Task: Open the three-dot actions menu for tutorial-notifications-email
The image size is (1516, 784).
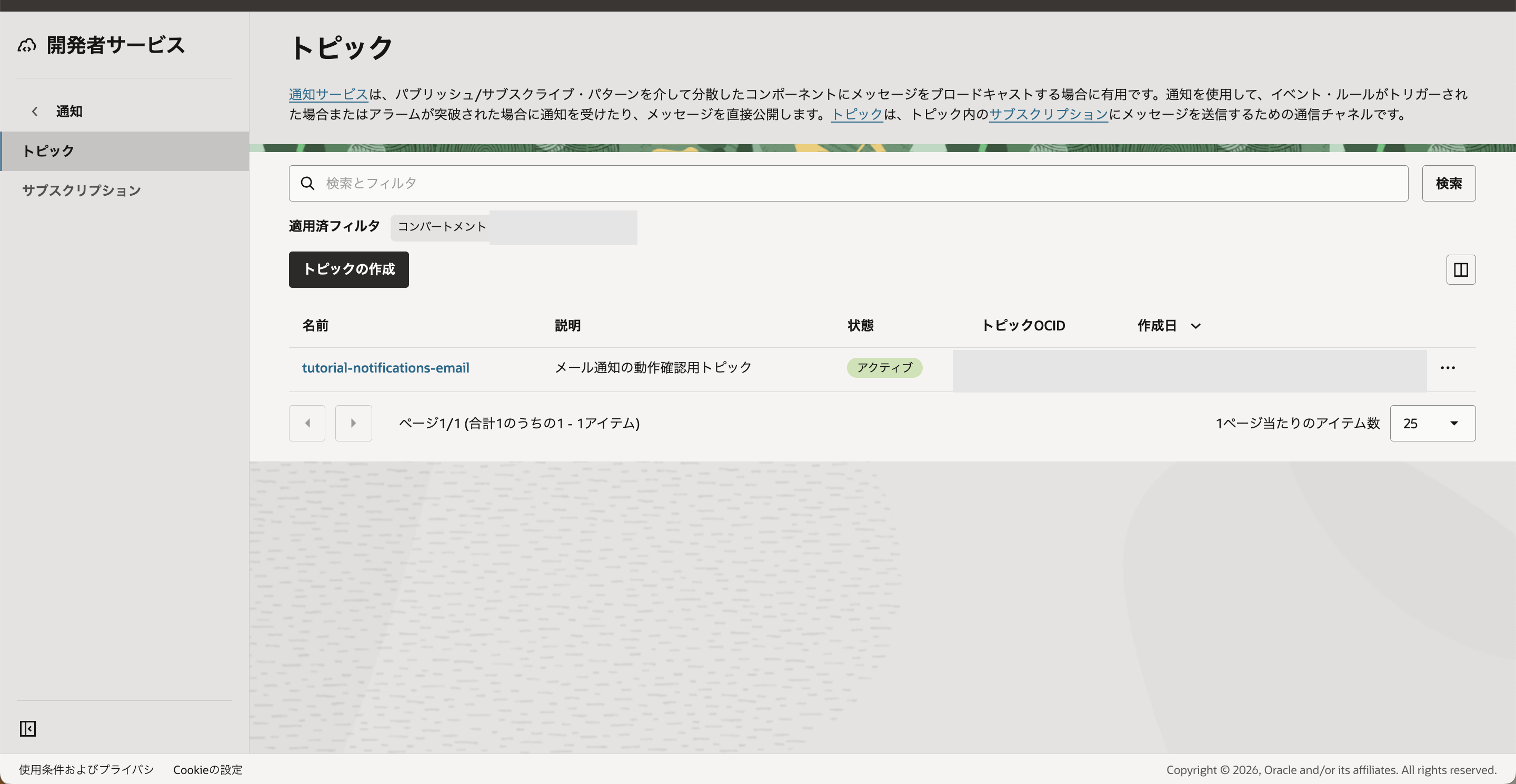Action: coord(1448,368)
